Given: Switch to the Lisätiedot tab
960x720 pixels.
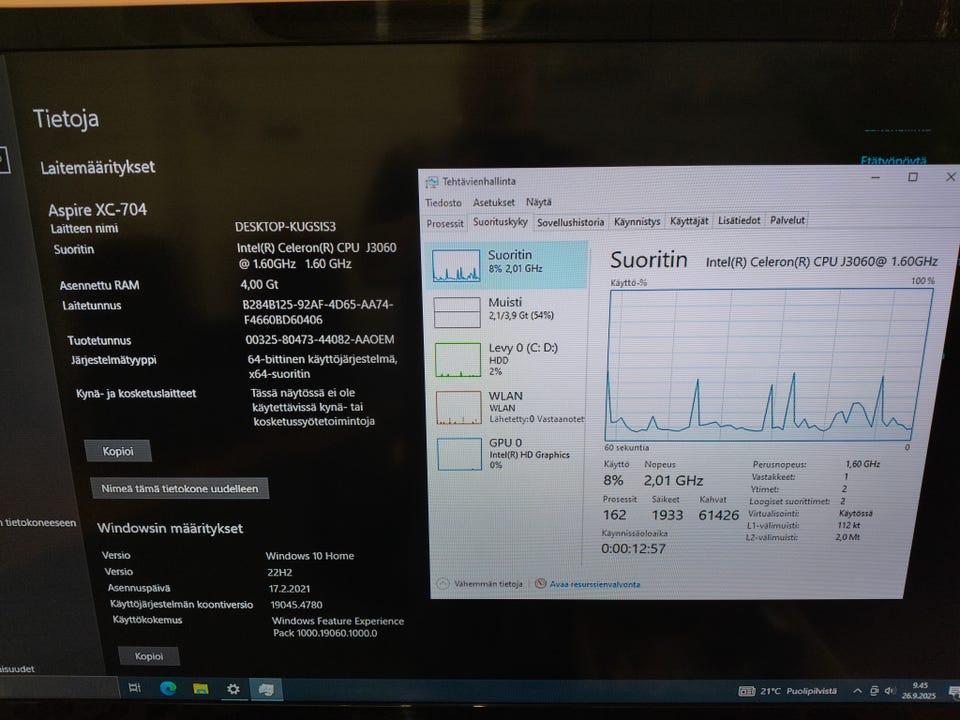Looking at the screenshot, I should tap(739, 220).
